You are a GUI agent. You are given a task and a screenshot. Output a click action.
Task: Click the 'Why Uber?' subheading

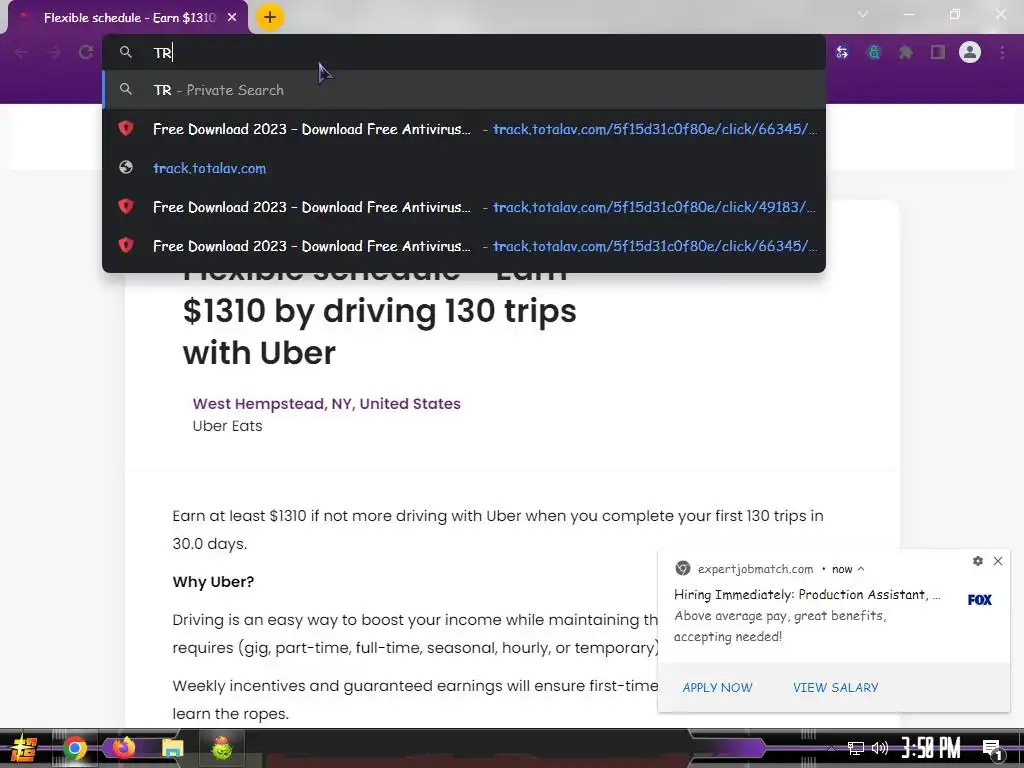click(x=213, y=581)
